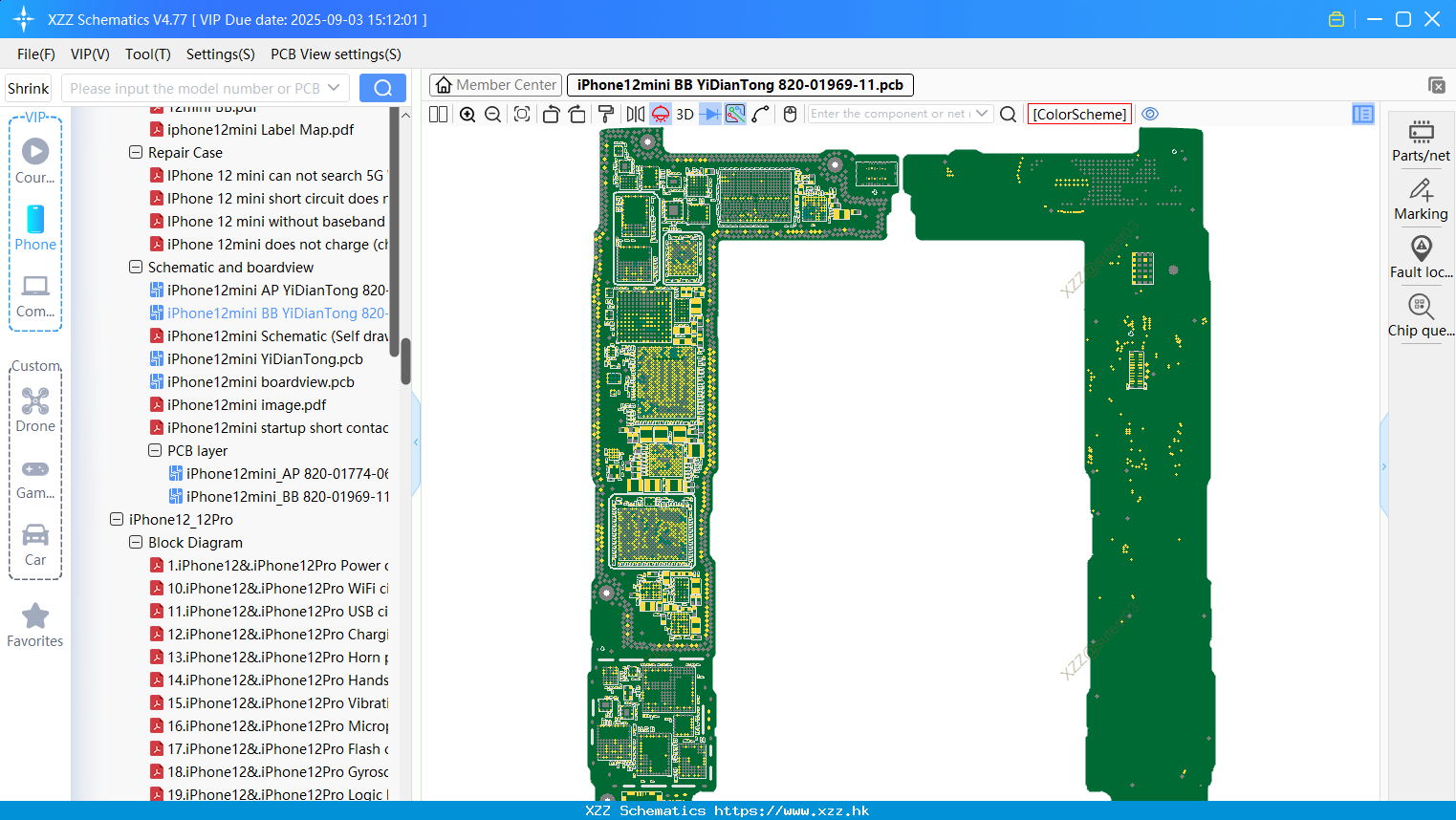This screenshot has height=820, width=1456.
Task: Switch to Member Center tab
Action: (496, 85)
